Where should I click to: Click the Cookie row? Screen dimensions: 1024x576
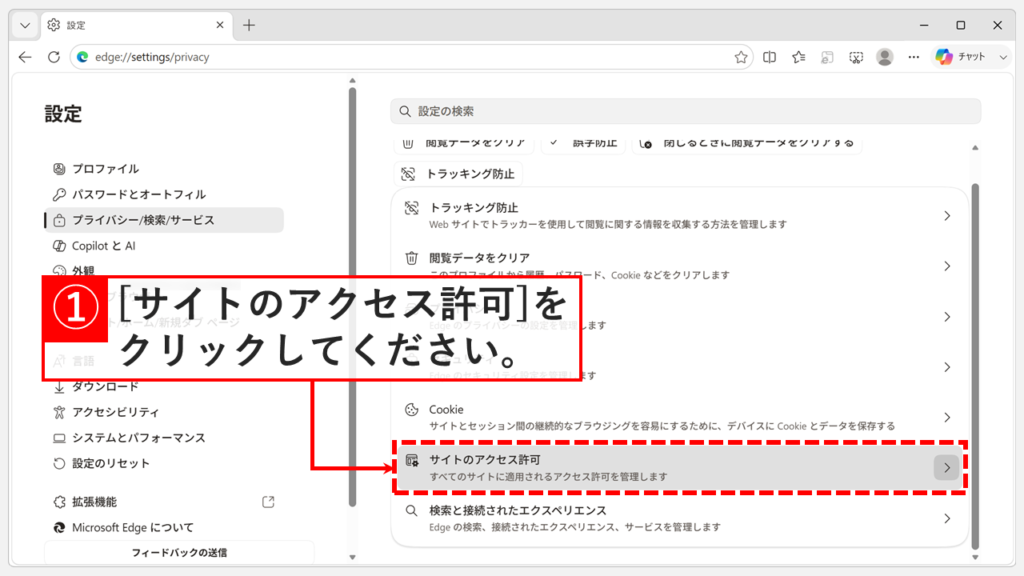coord(679,417)
